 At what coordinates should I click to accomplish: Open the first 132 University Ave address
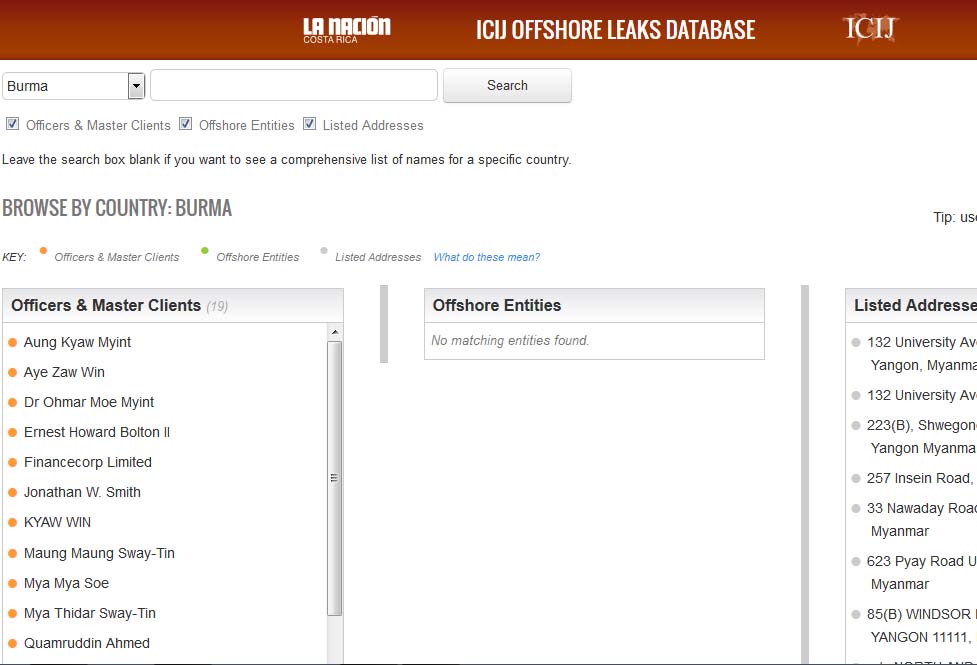coord(922,353)
